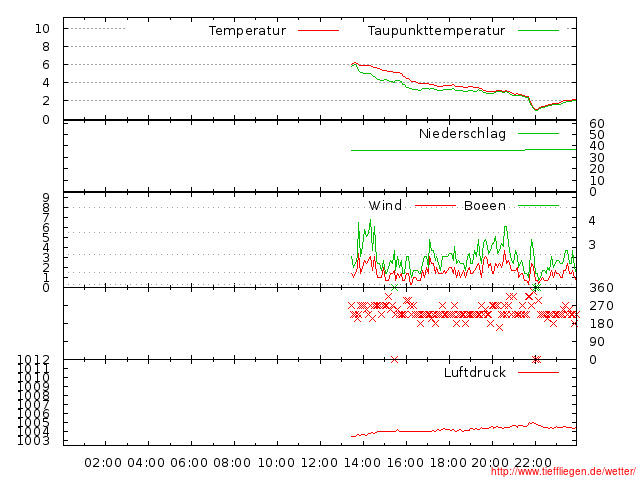The height and width of the screenshot is (480, 640).
Task: Click the green precipitation line in the chart
Action: point(463,150)
